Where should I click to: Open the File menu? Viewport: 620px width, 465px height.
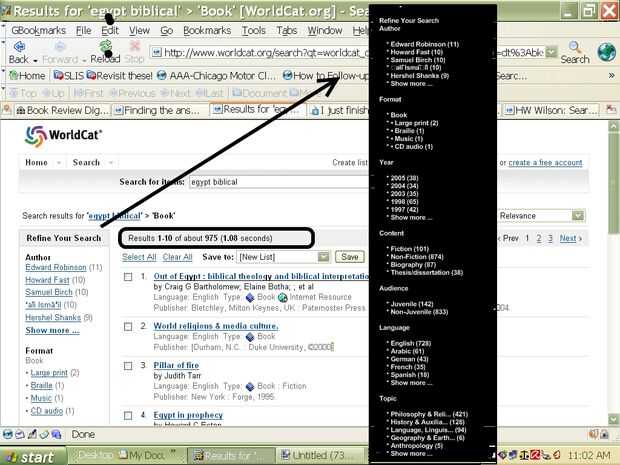[83, 30]
